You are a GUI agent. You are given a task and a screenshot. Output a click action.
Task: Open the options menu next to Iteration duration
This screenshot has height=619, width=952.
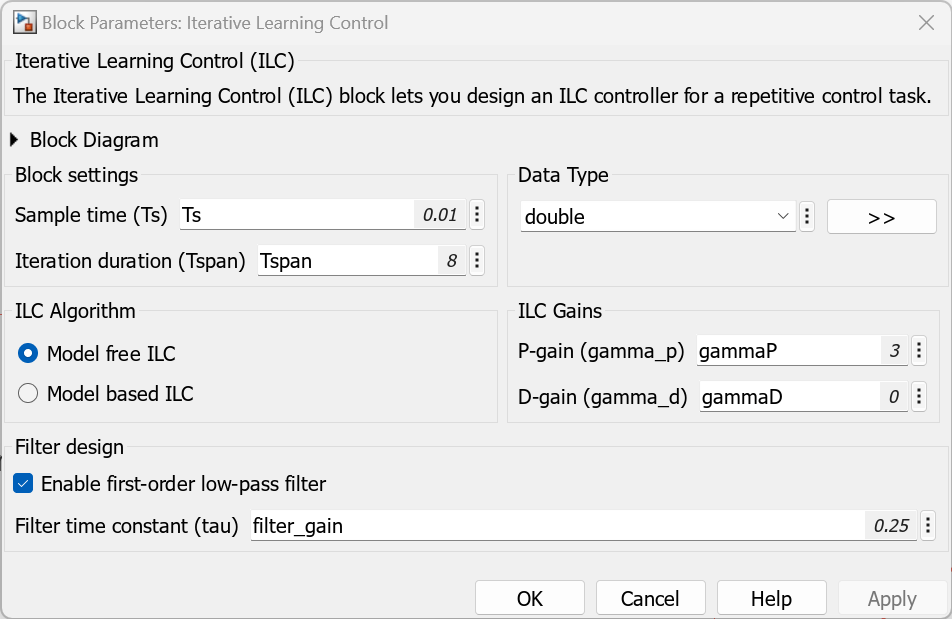pyautogui.click(x=477, y=261)
